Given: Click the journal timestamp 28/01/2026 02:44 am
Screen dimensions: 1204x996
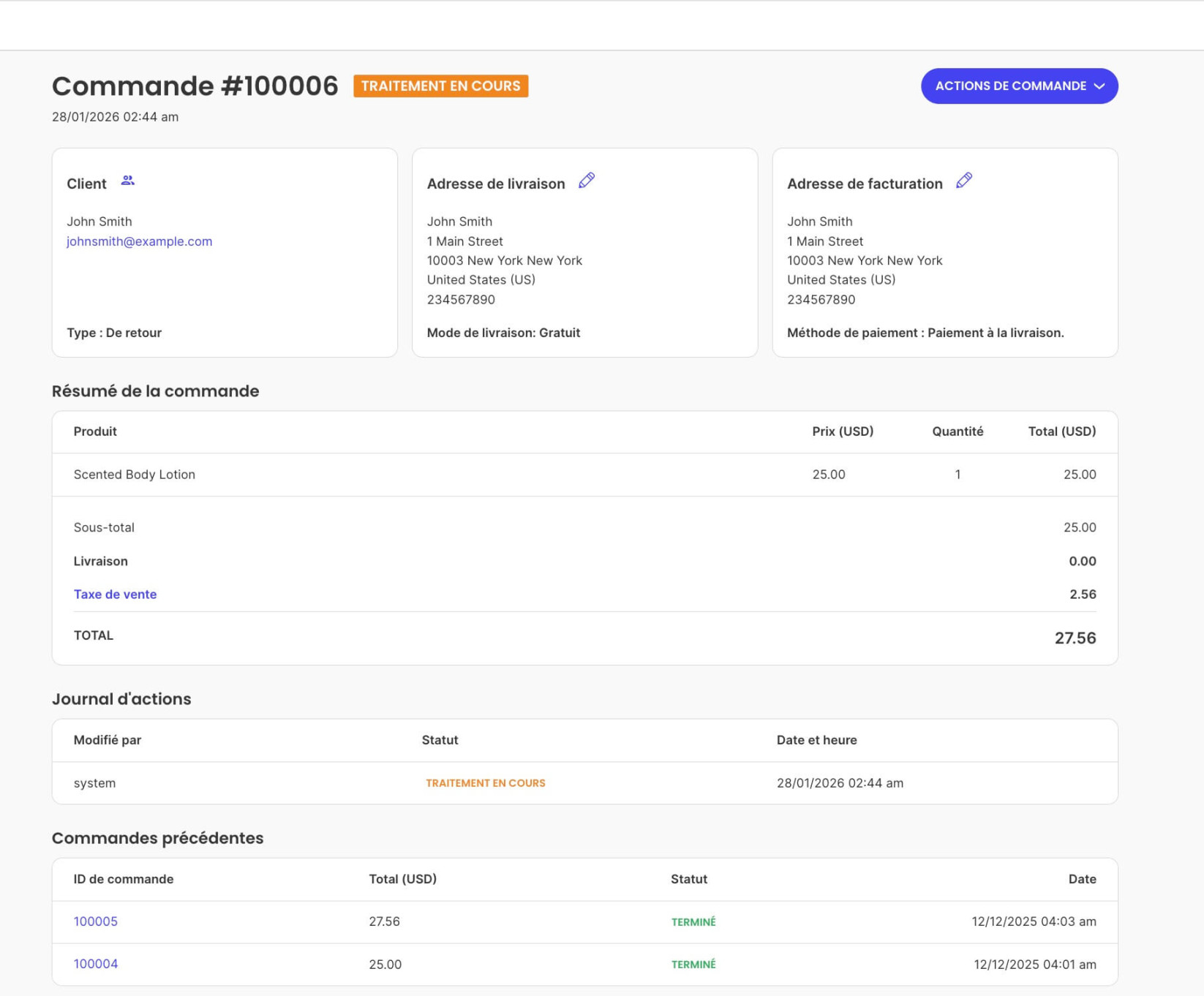Looking at the screenshot, I should [840, 783].
